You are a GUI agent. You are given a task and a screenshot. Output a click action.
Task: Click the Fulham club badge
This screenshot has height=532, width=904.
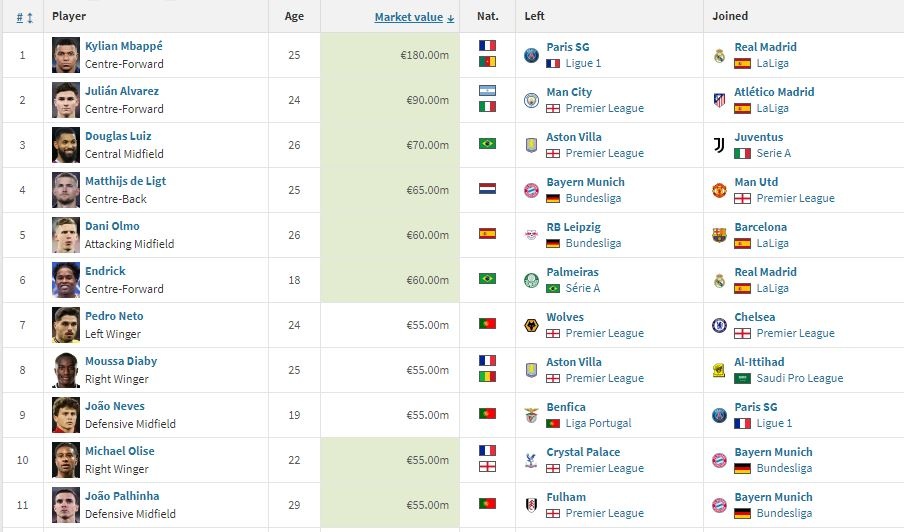531,505
